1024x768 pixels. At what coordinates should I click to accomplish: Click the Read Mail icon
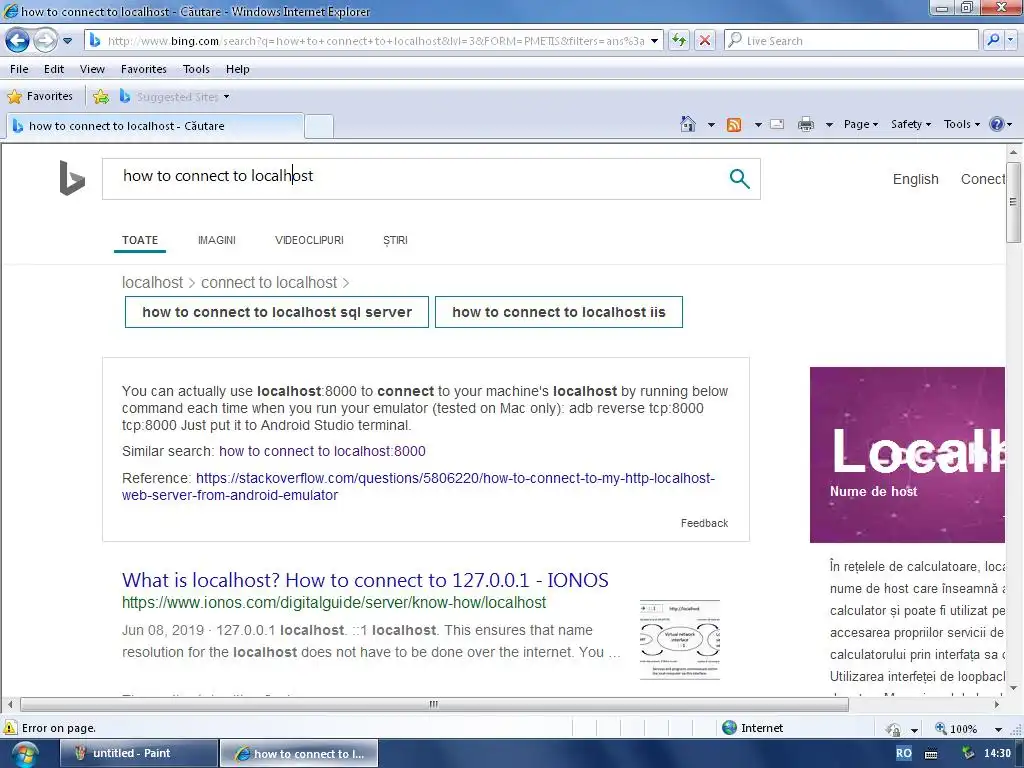pos(777,124)
